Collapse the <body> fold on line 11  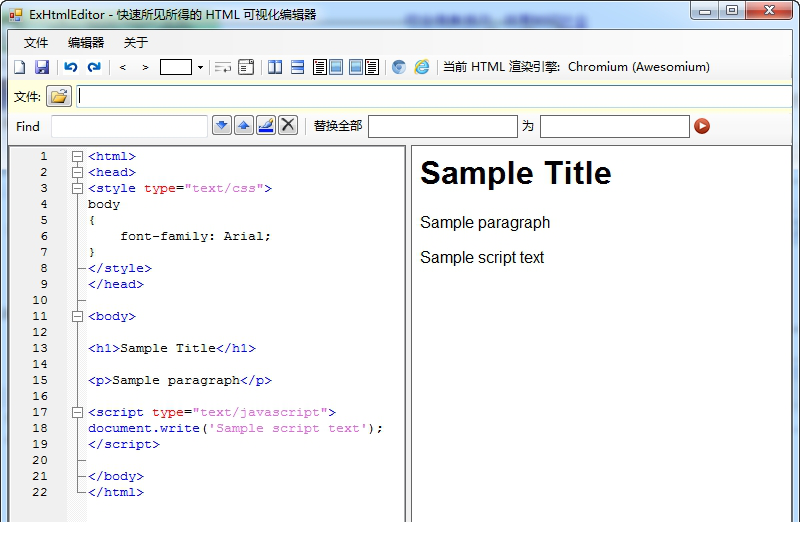pyautogui.click(x=77, y=316)
